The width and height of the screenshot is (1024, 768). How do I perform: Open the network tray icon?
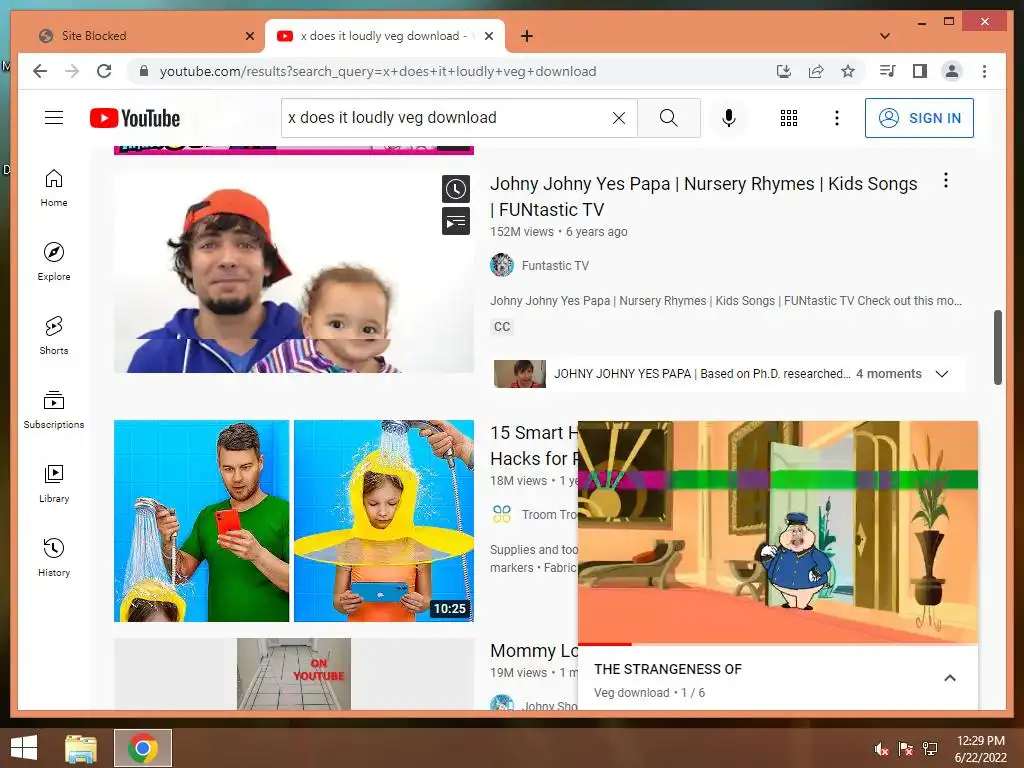tap(930, 749)
